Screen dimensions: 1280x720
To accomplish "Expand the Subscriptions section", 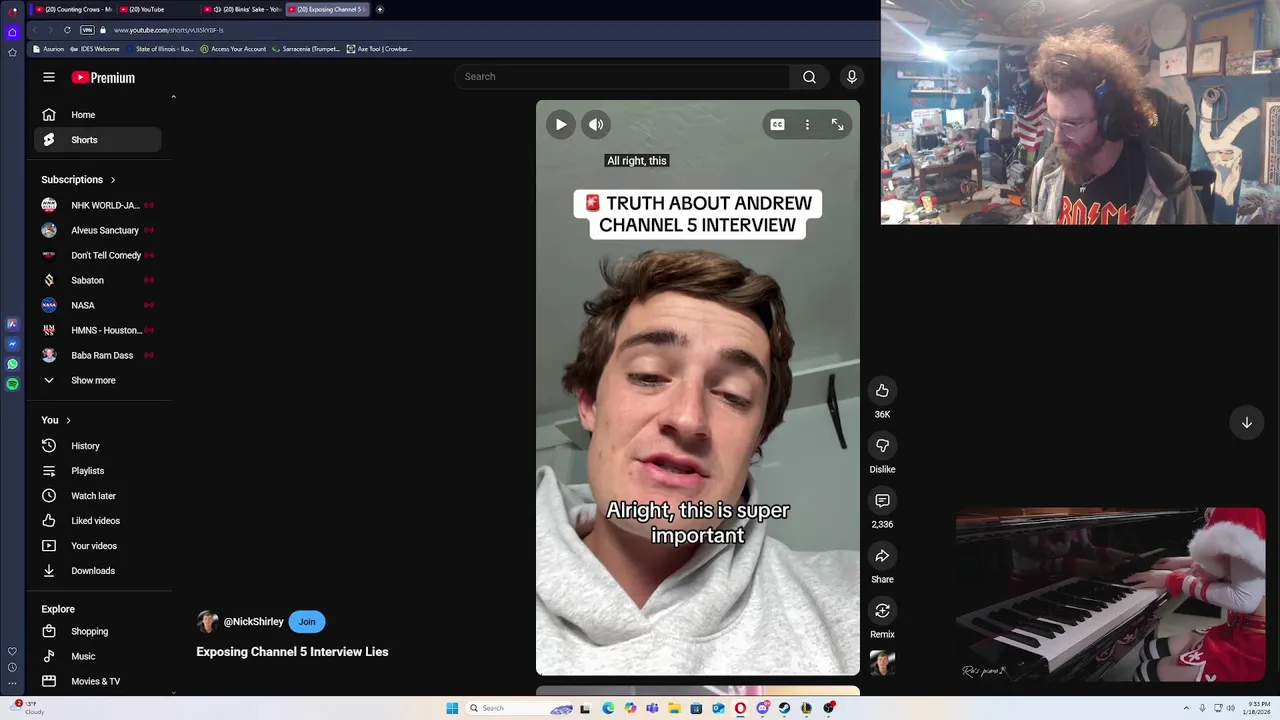I will (x=79, y=180).
